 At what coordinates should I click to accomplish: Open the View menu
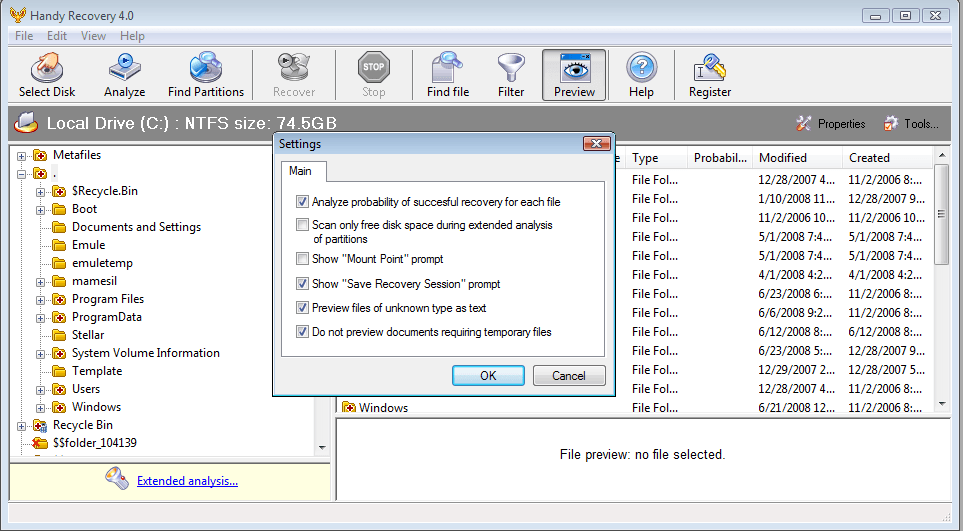point(93,36)
